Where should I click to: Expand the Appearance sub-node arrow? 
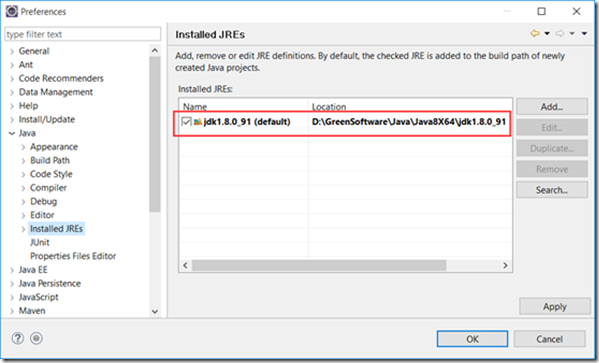pos(23,147)
